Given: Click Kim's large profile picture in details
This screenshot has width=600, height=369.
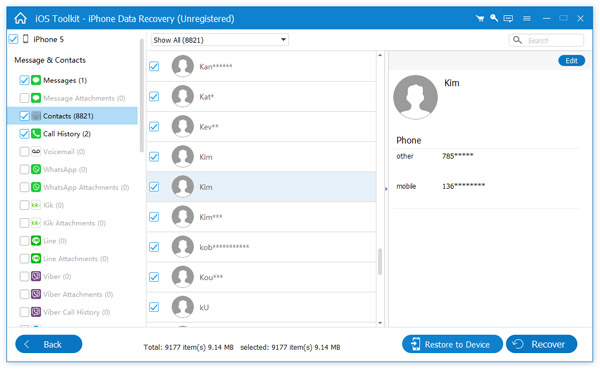Looking at the screenshot, I should point(415,97).
